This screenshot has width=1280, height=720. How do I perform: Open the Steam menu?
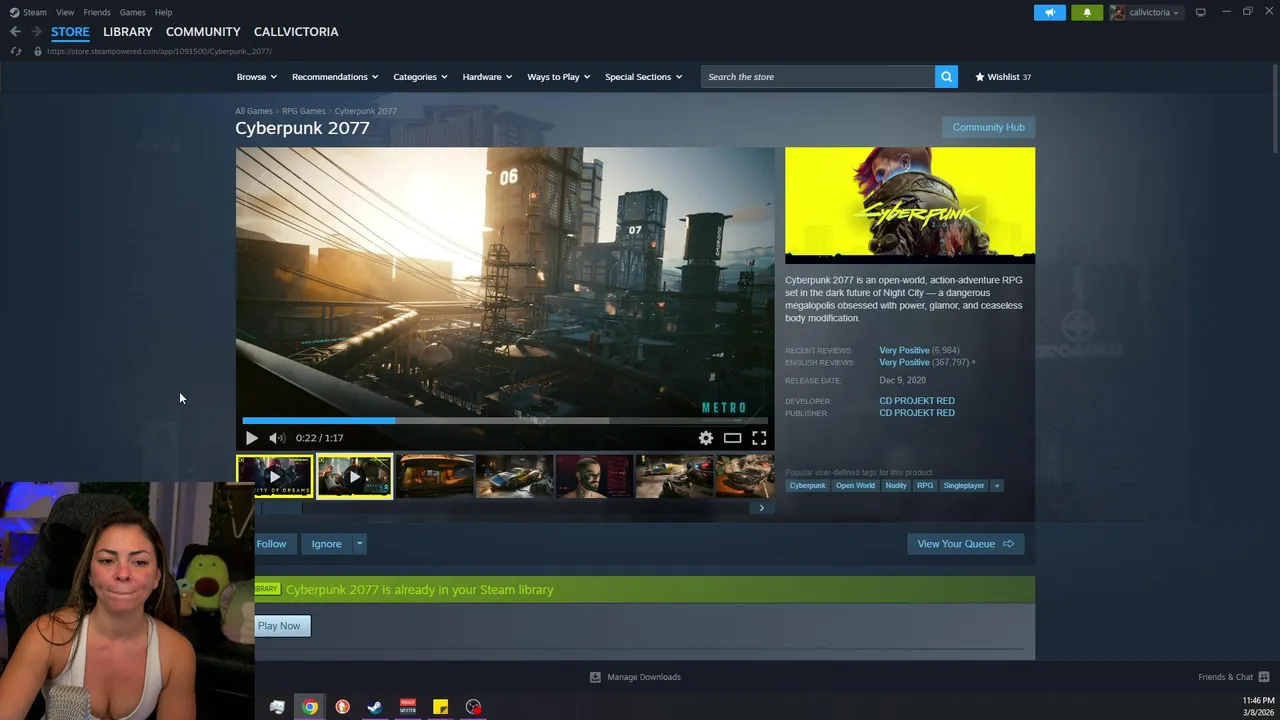click(35, 12)
